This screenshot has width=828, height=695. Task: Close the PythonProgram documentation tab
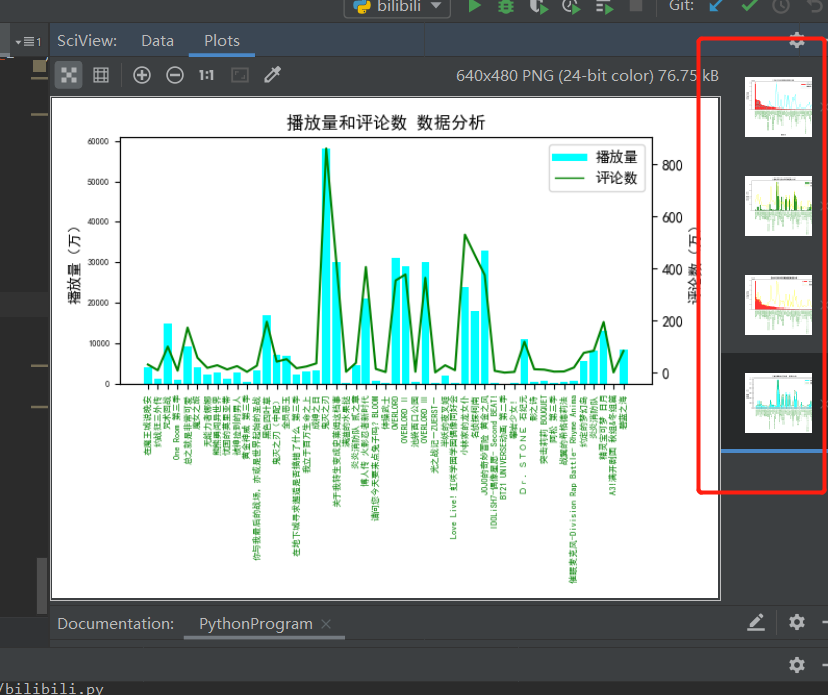click(326, 624)
